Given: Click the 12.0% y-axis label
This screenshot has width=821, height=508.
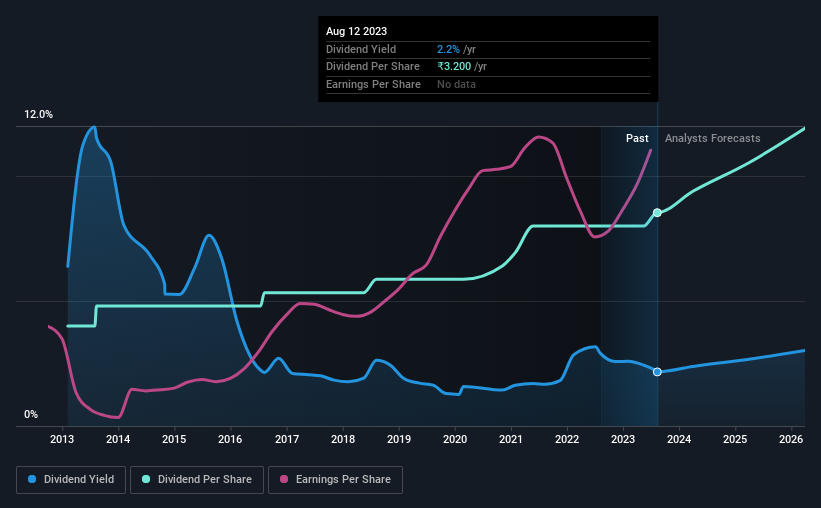Looking at the screenshot, I should [38, 114].
